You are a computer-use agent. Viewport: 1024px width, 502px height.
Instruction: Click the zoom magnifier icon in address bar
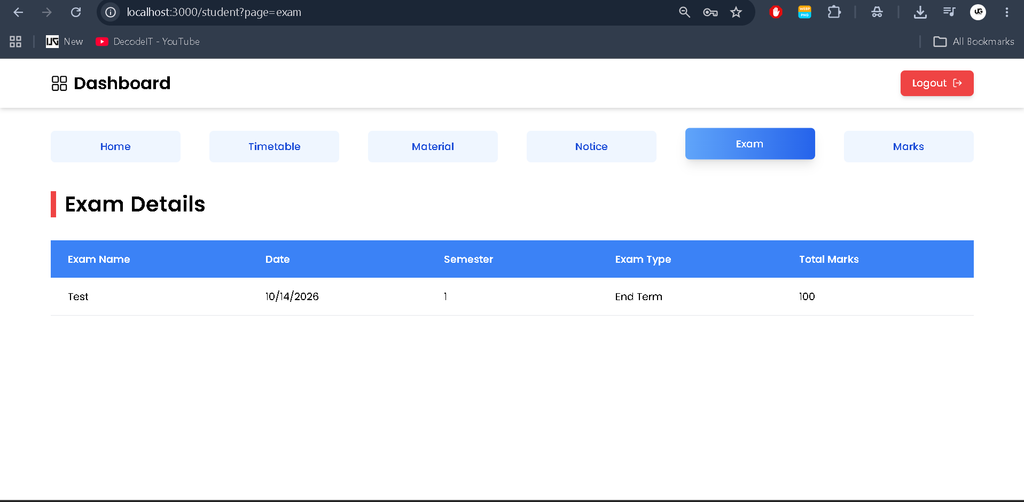coord(684,12)
